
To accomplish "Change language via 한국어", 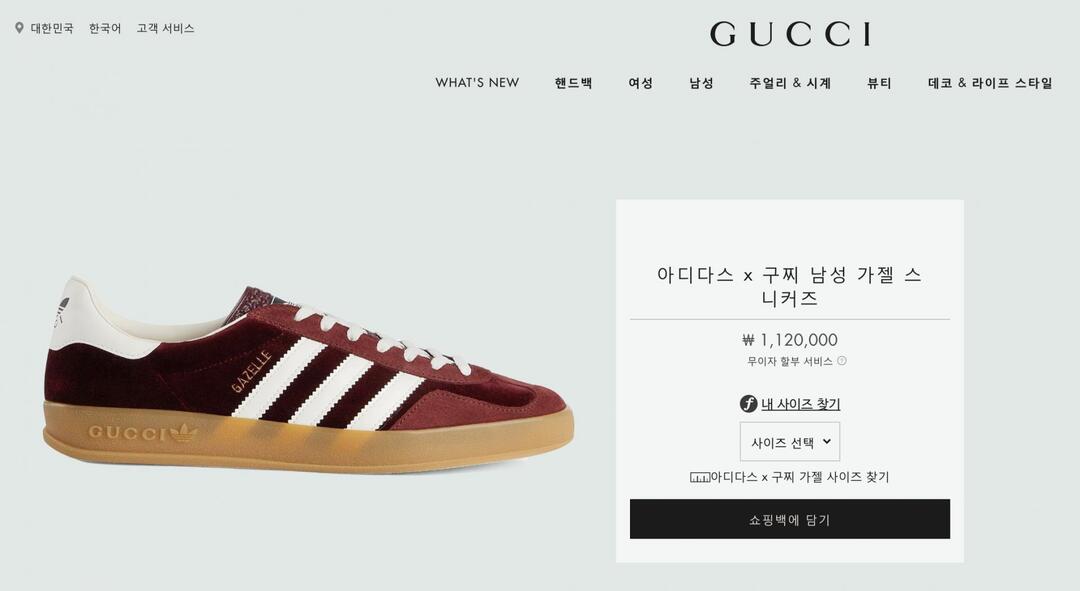I will [105, 28].
